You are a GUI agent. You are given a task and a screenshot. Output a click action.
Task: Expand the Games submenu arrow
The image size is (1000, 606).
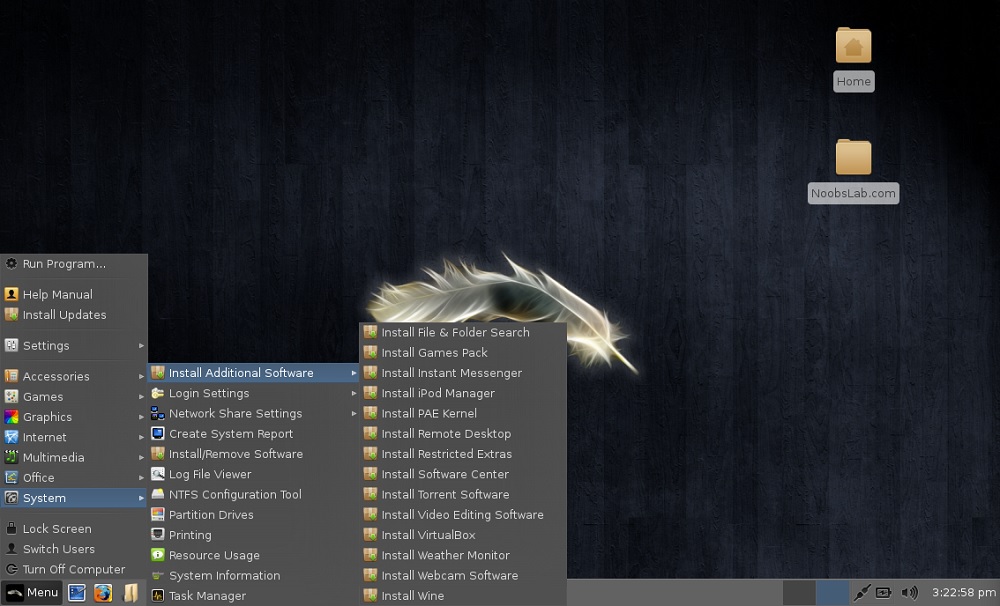(x=141, y=396)
